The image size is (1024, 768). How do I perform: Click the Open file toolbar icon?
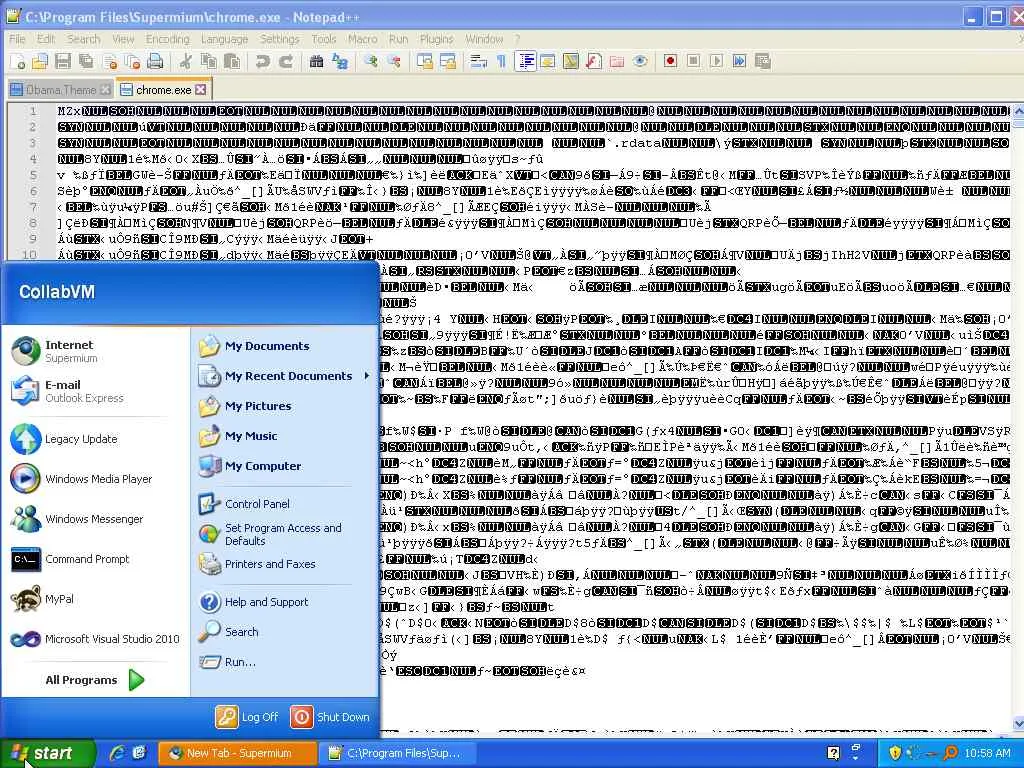tap(40, 61)
